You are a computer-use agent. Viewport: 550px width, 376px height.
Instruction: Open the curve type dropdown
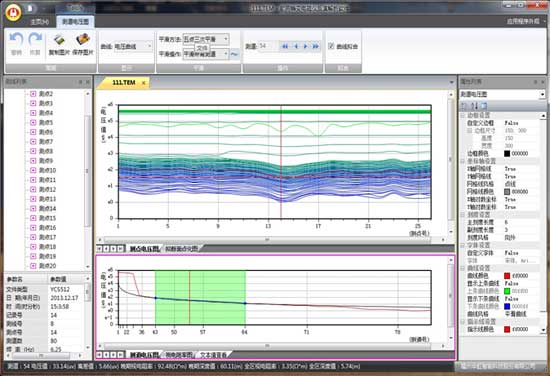click(133, 46)
